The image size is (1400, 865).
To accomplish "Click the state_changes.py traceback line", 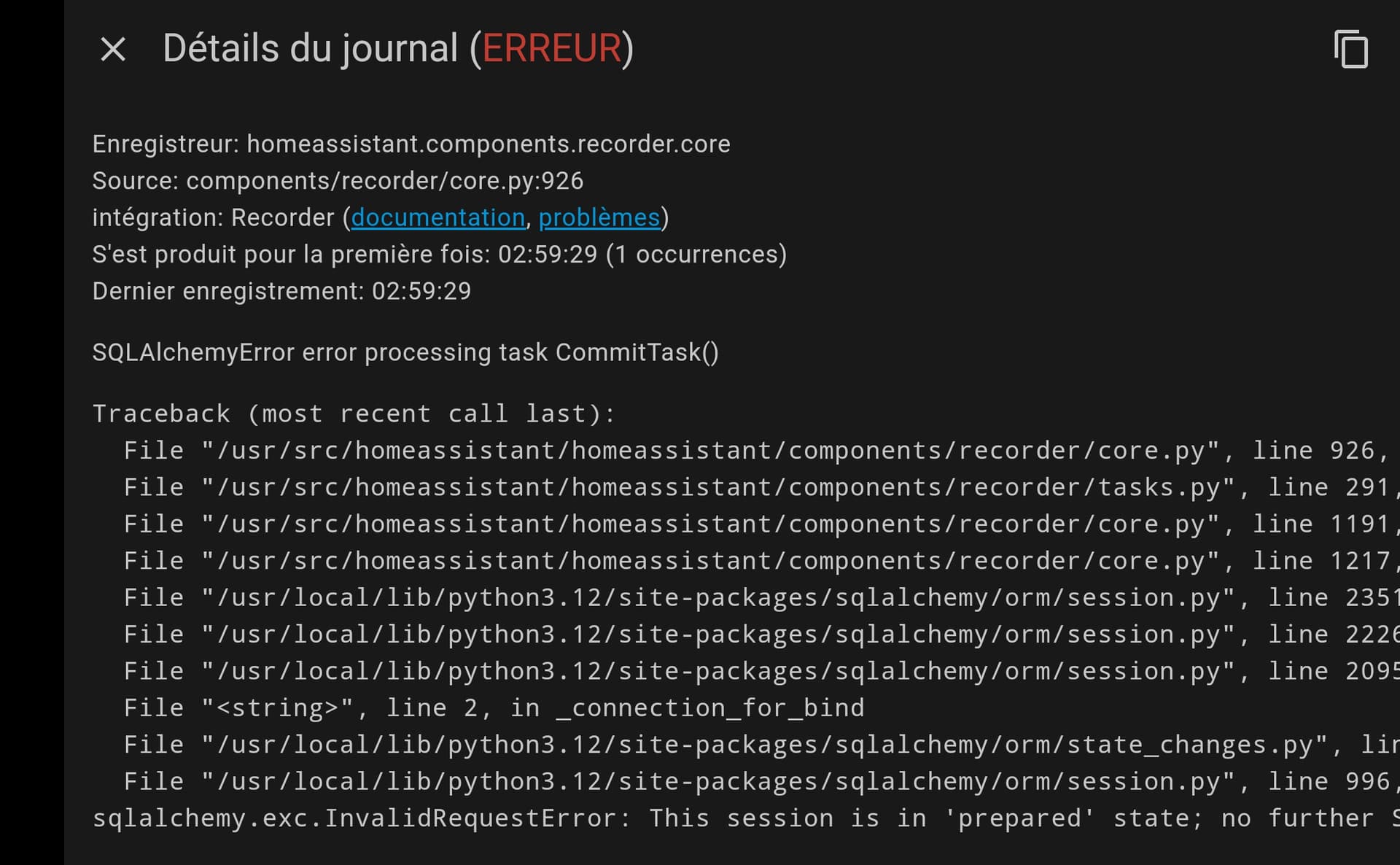I will [x=761, y=745].
